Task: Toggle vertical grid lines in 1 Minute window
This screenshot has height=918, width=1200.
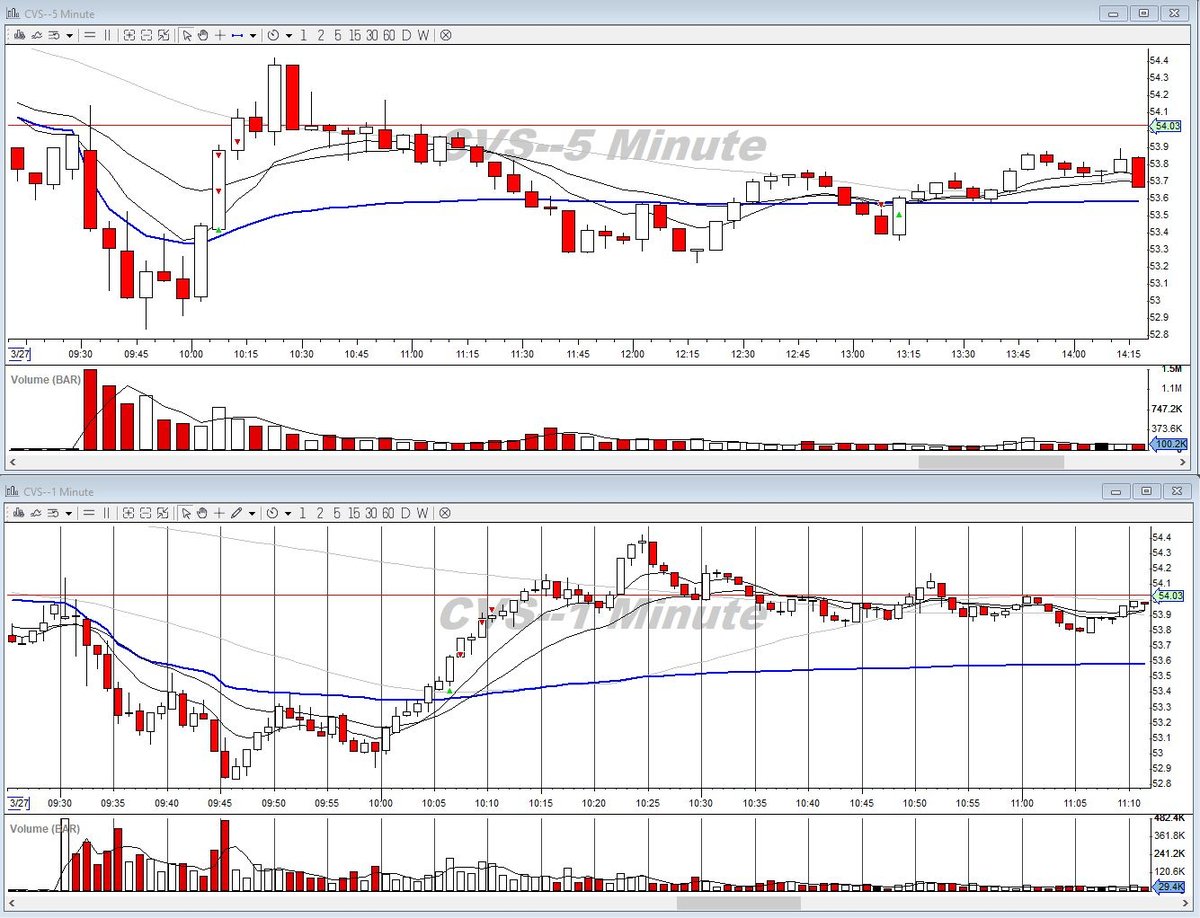Action: 107,513
